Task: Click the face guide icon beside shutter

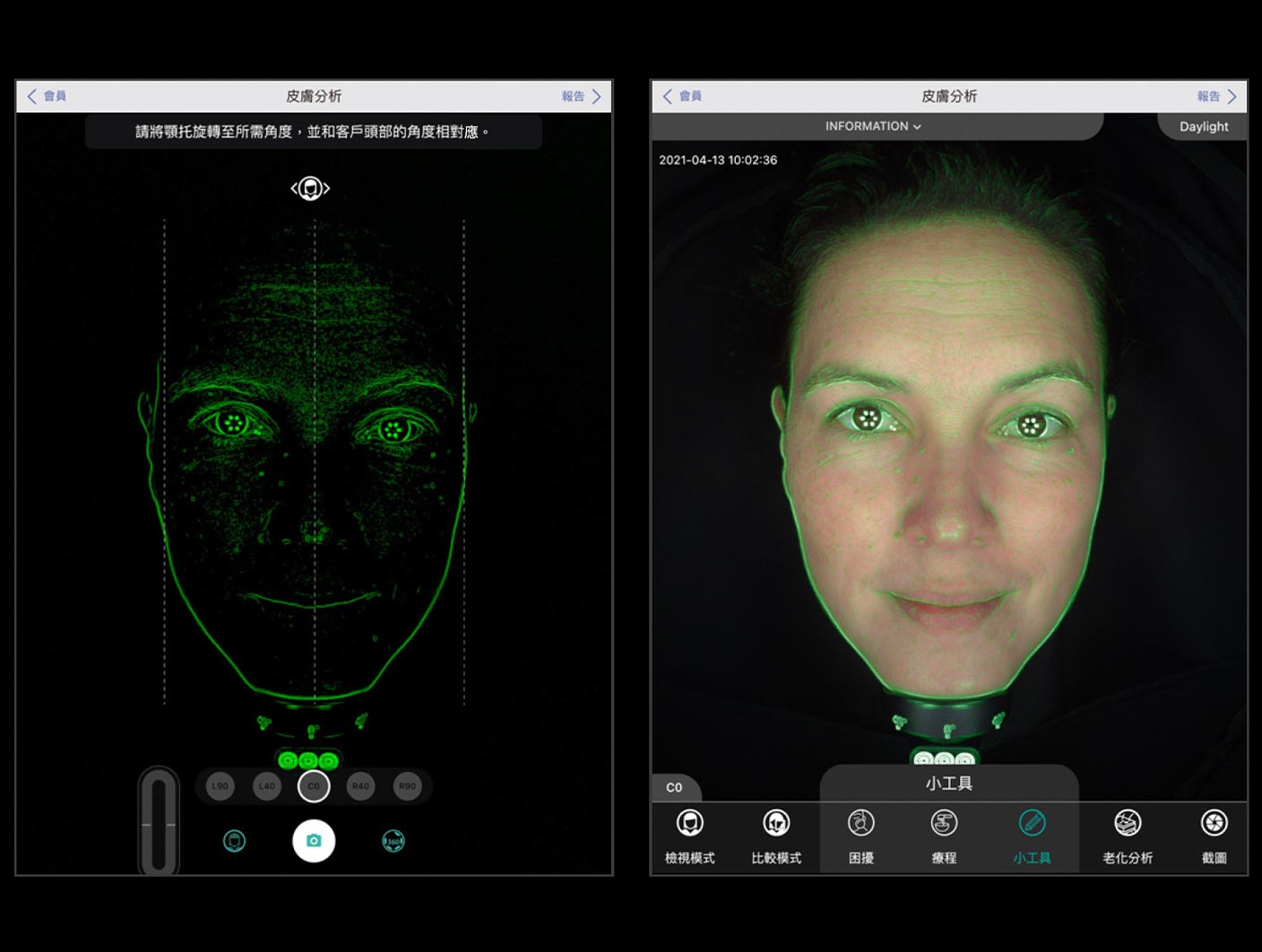Action: click(x=234, y=841)
